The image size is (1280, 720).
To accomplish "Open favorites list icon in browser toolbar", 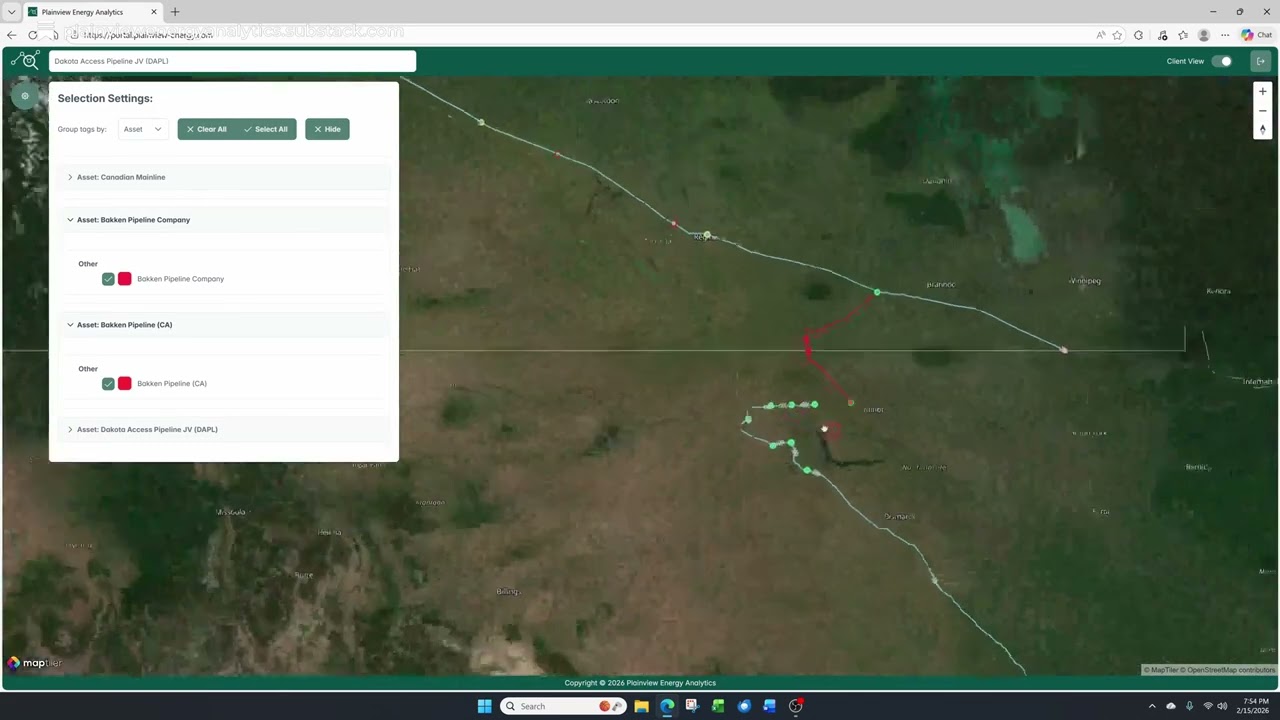I will (x=1183, y=35).
